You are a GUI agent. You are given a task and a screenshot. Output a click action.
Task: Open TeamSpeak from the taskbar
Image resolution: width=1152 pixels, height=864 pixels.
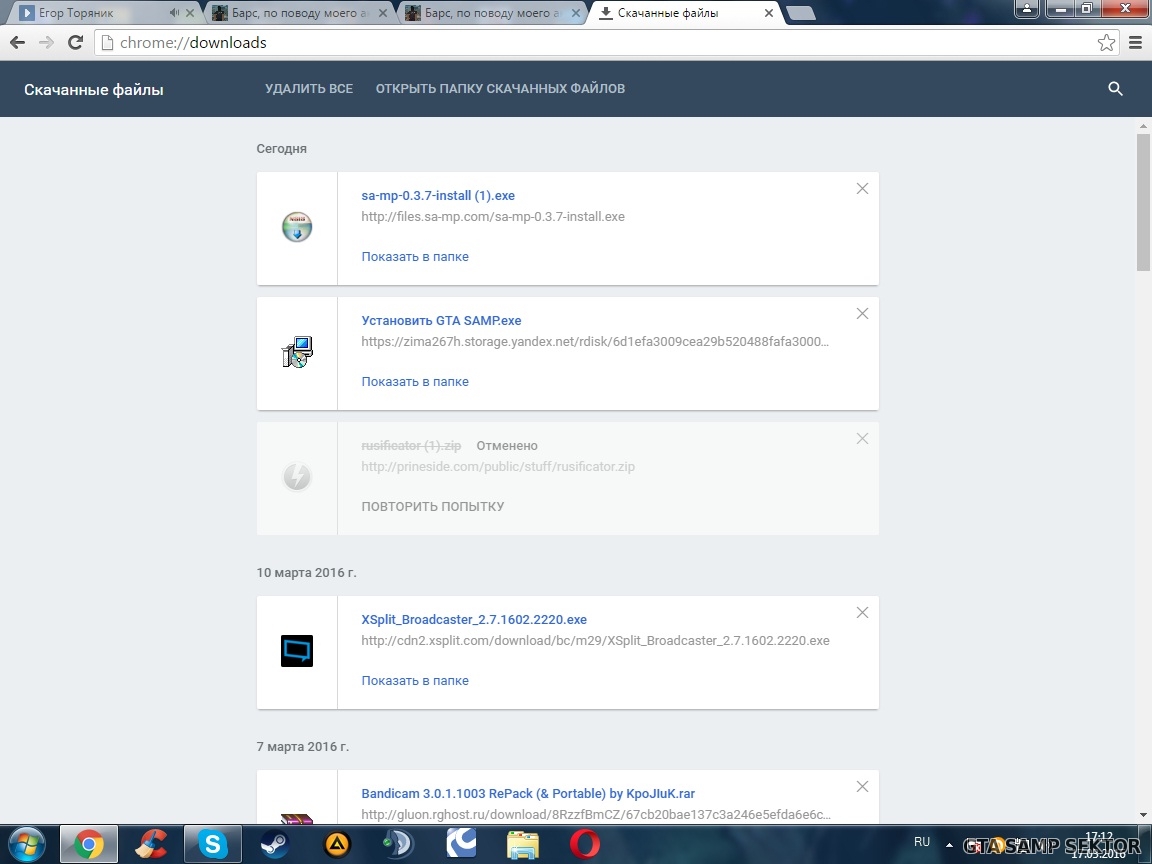pos(399,844)
